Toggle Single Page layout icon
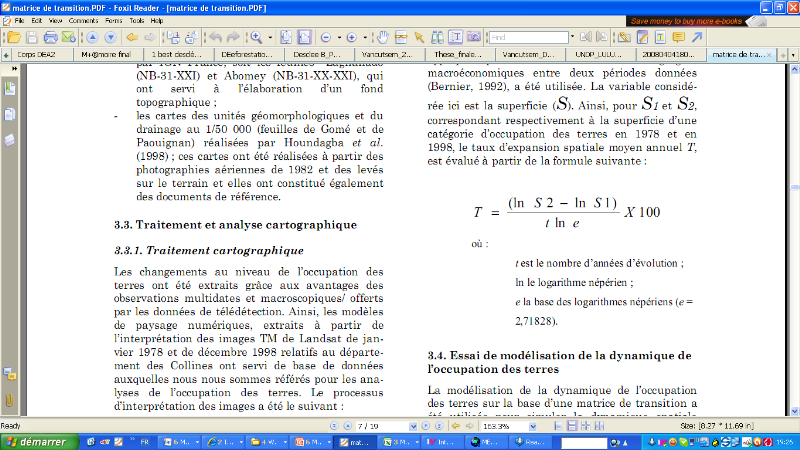The image size is (800, 450). pos(558,426)
